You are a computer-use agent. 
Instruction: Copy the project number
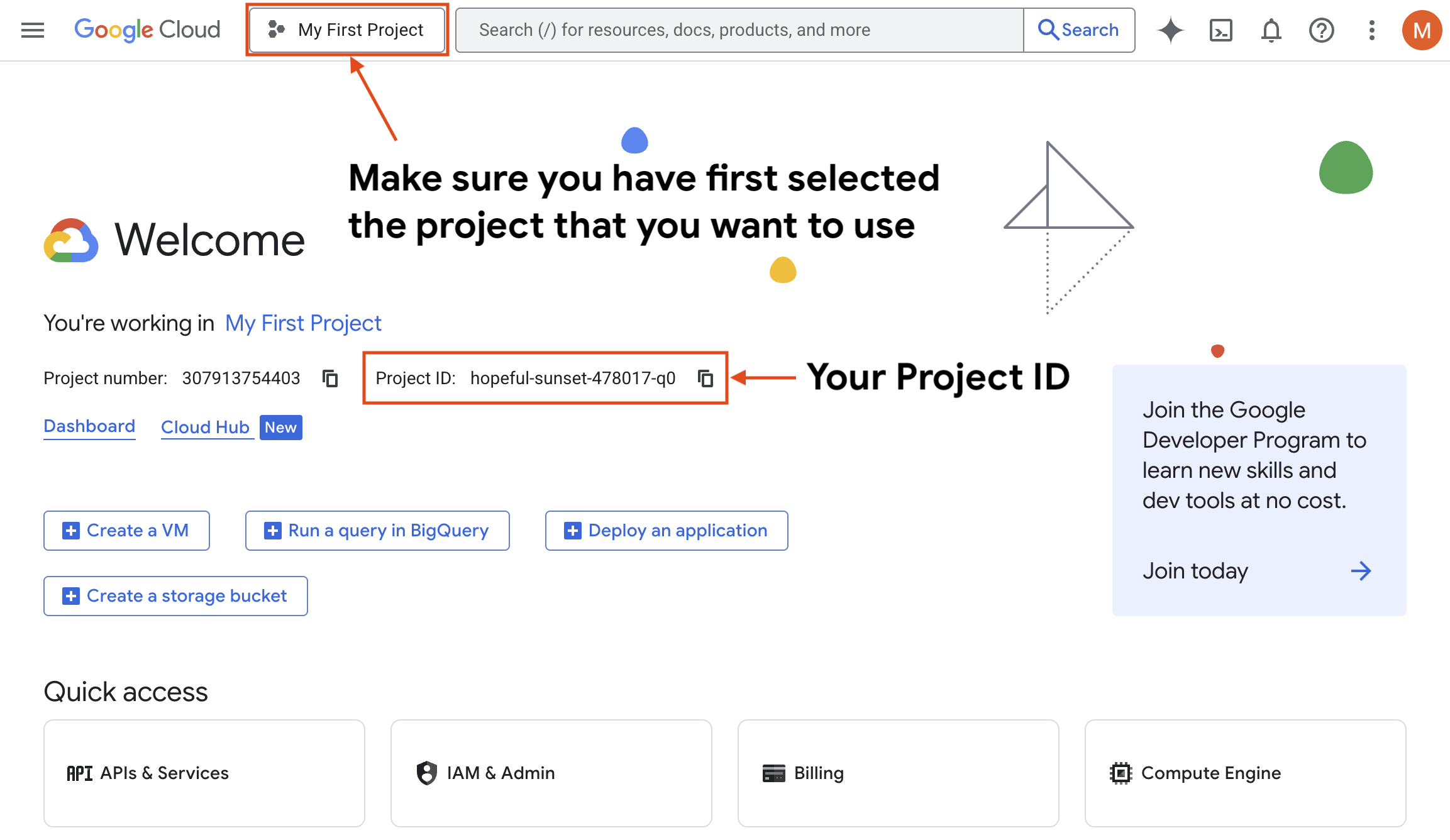(329, 378)
